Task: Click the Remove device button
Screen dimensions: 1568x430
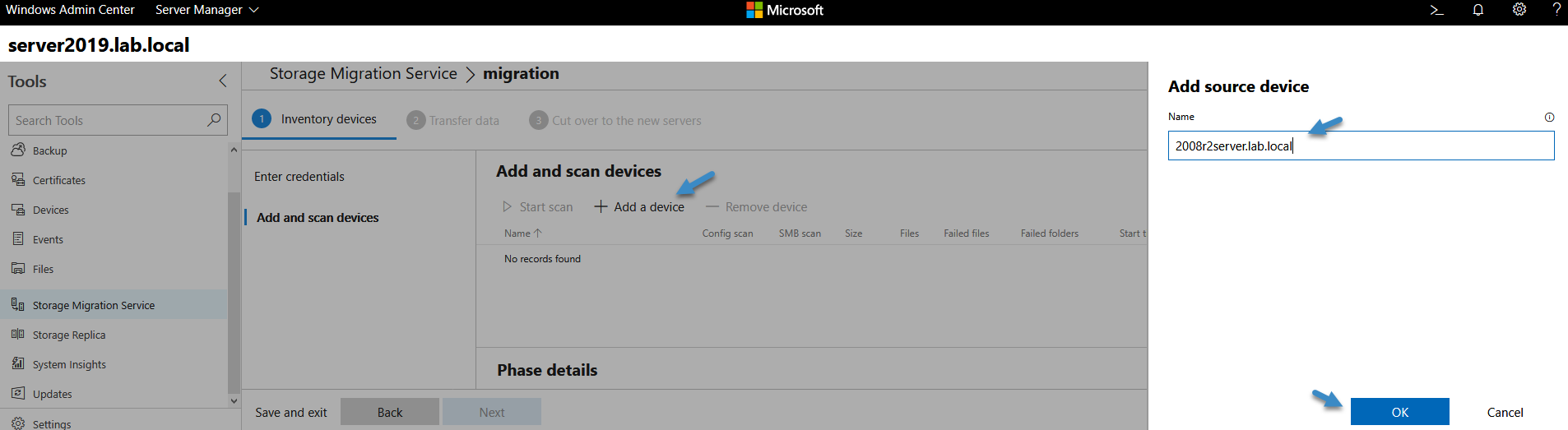Action: click(757, 207)
